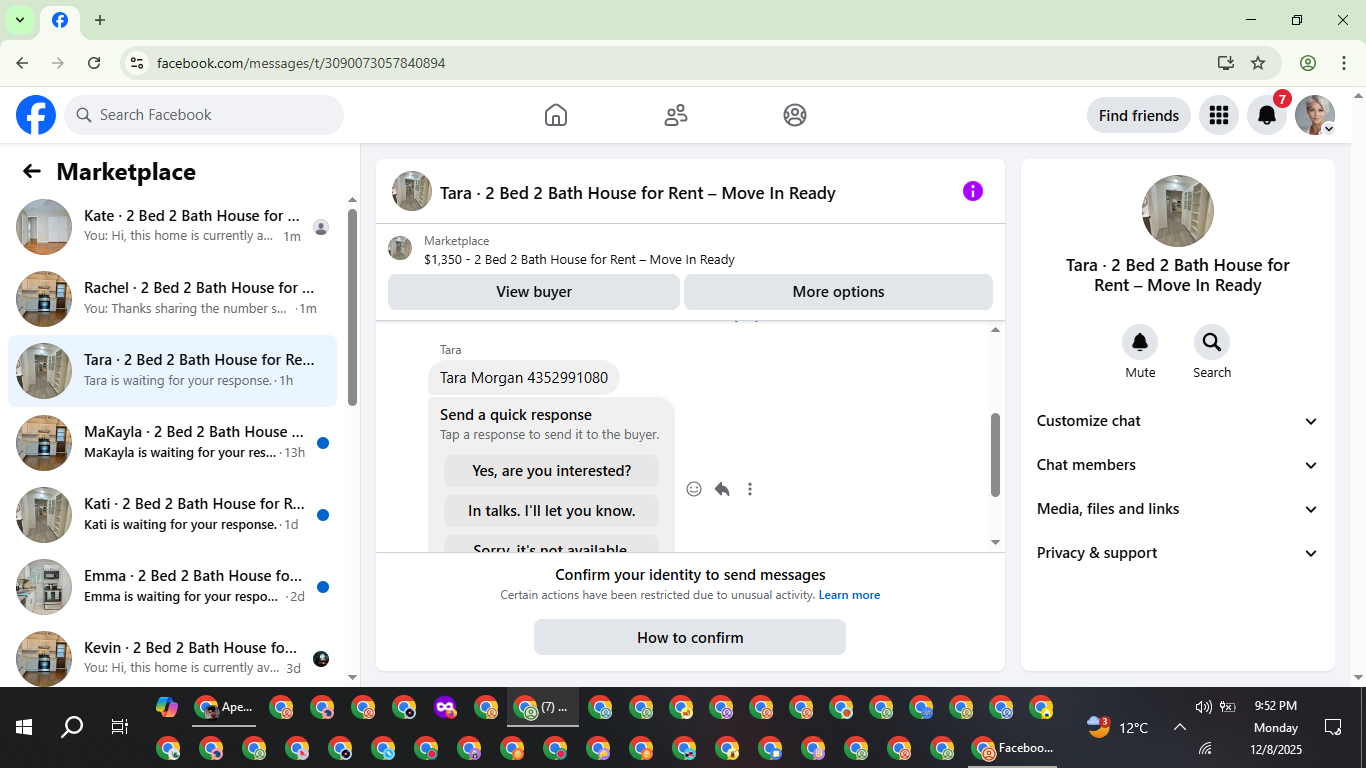Open the Rachel conversation
Viewport: 1366px width, 768px height.
[x=172, y=299]
